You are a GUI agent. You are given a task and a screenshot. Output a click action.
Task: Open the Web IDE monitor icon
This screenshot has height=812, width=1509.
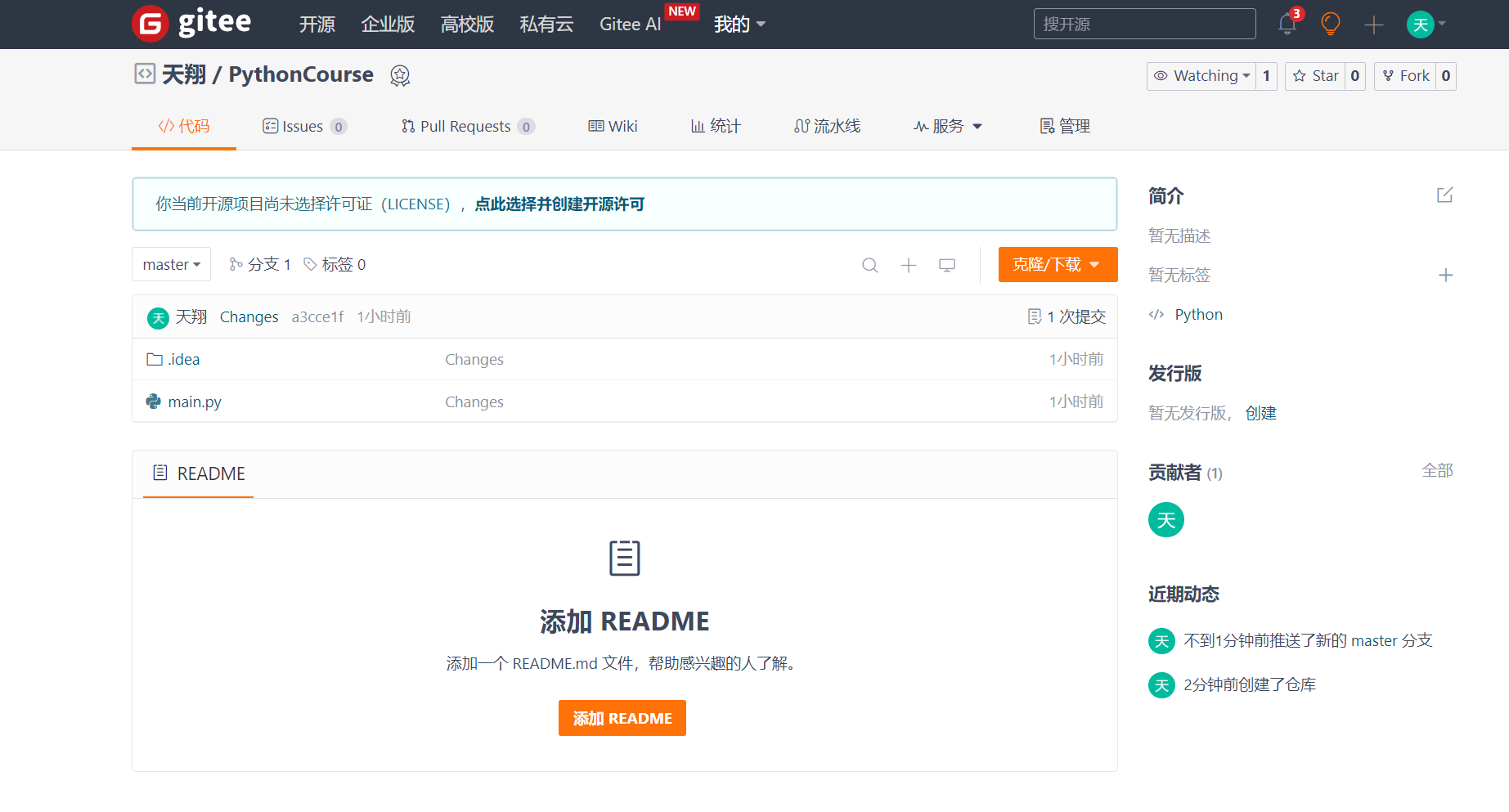(x=946, y=265)
